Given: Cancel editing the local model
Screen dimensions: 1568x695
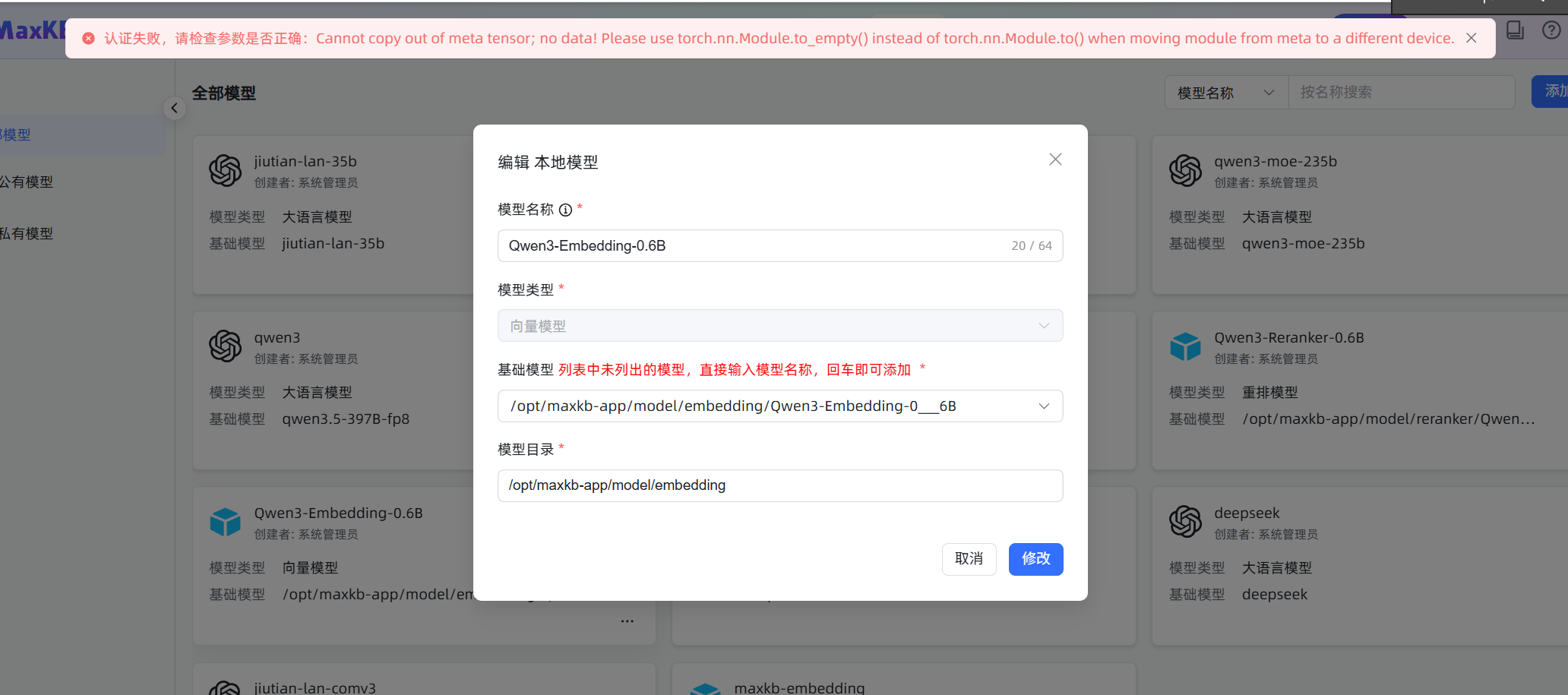Looking at the screenshot, I should click(x=969, y=559).
